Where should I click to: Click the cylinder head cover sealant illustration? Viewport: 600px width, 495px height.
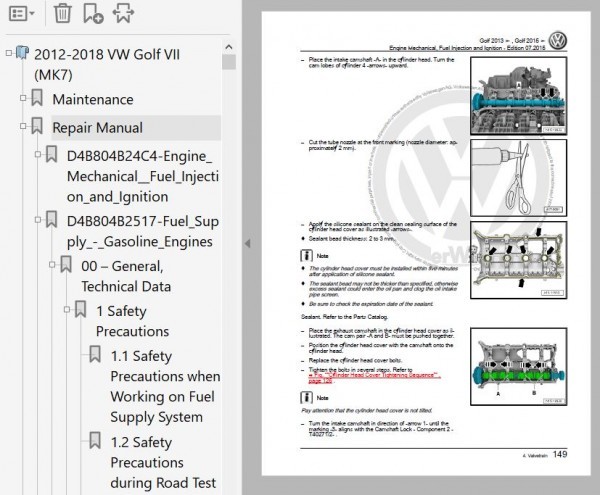(518, 260)
